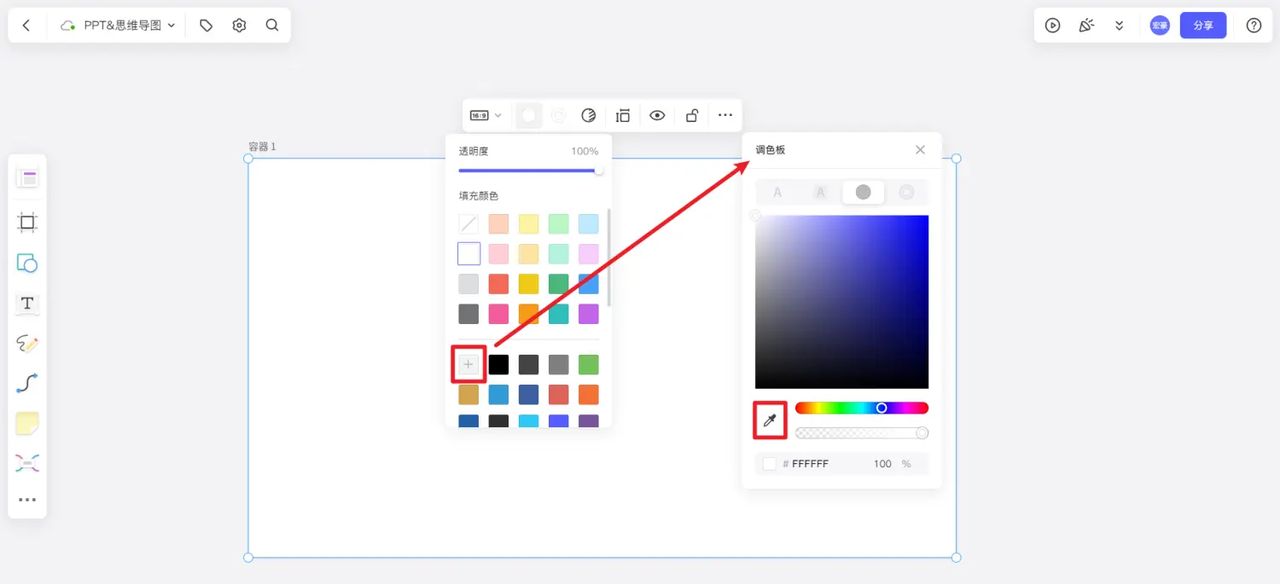Toggle container visibility eye icon
Screen dimensions: 1280x584
click(x=657, y=115)
